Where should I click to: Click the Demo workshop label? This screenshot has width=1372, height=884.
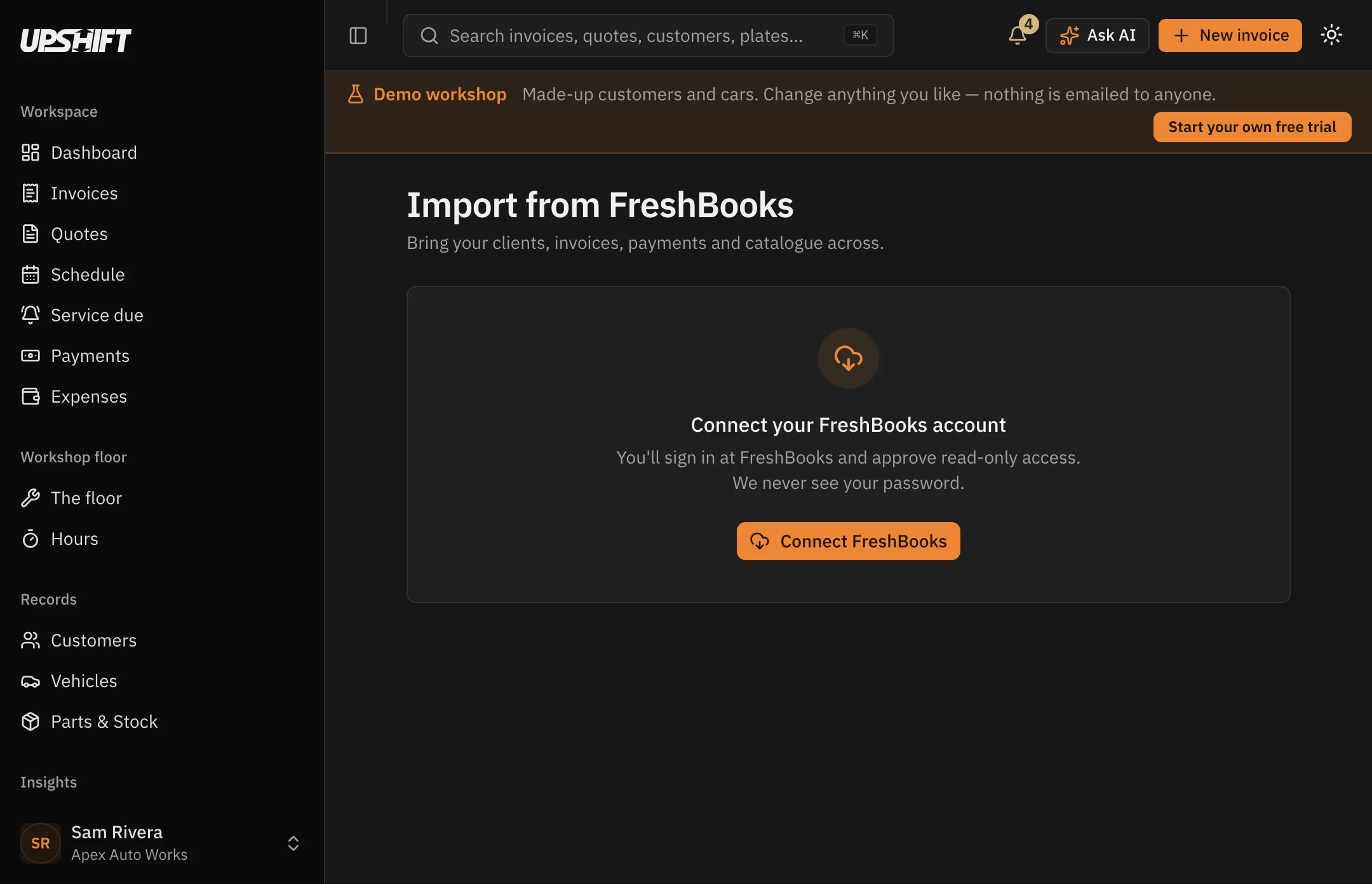440,94
